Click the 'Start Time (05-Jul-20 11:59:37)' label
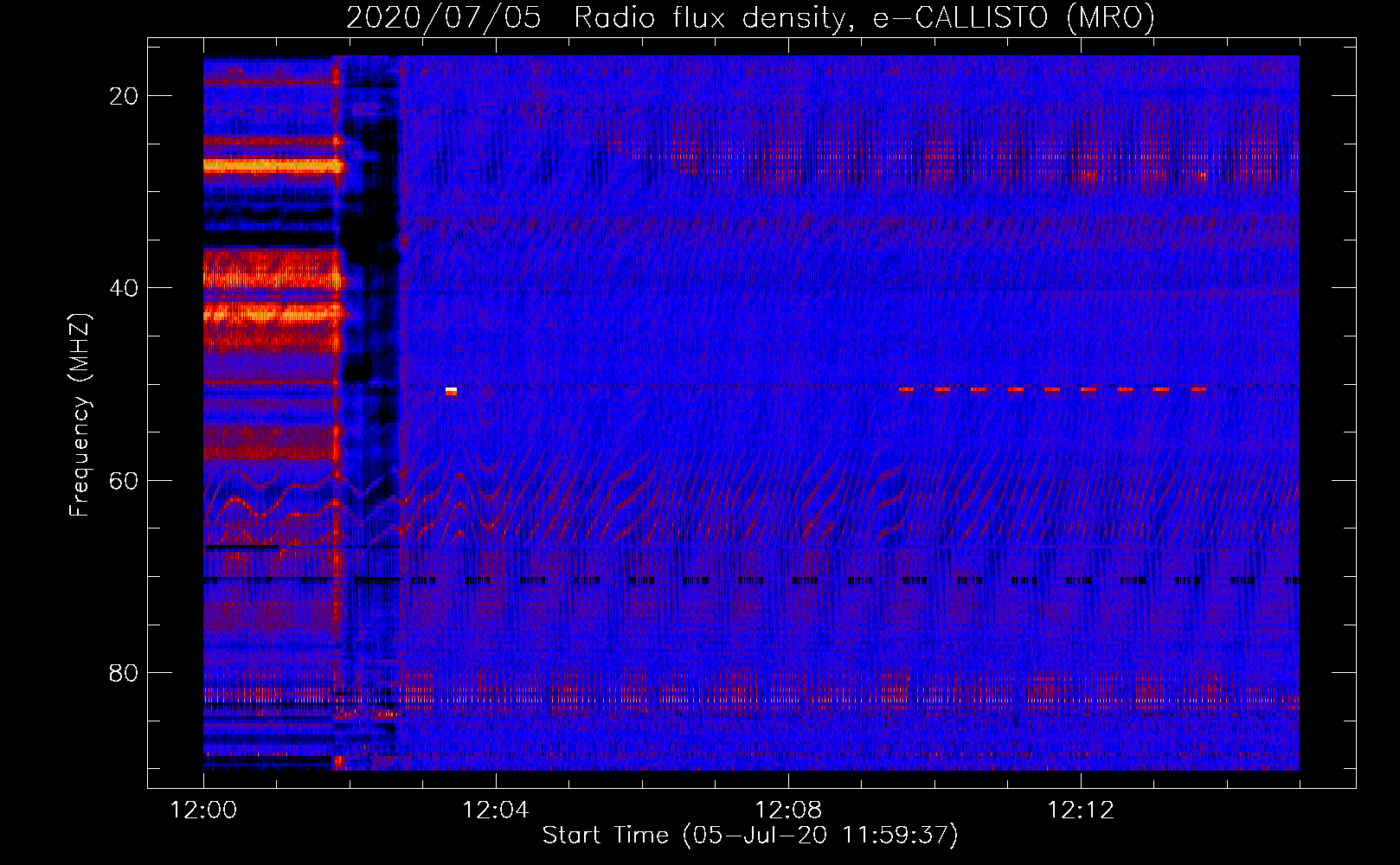 click(750, 836)
